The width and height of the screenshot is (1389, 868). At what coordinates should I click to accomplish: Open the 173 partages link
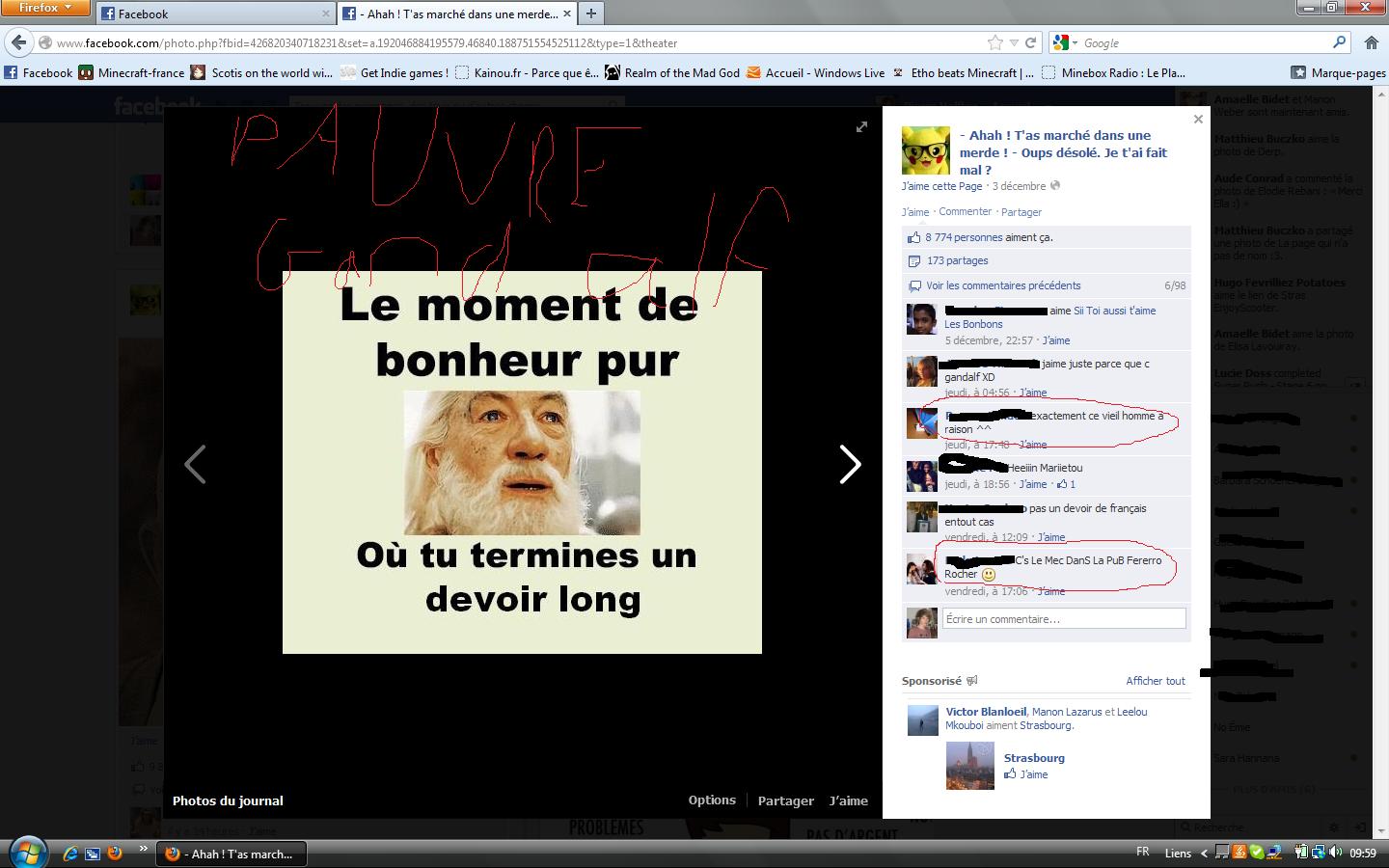[x=957, y=260]
